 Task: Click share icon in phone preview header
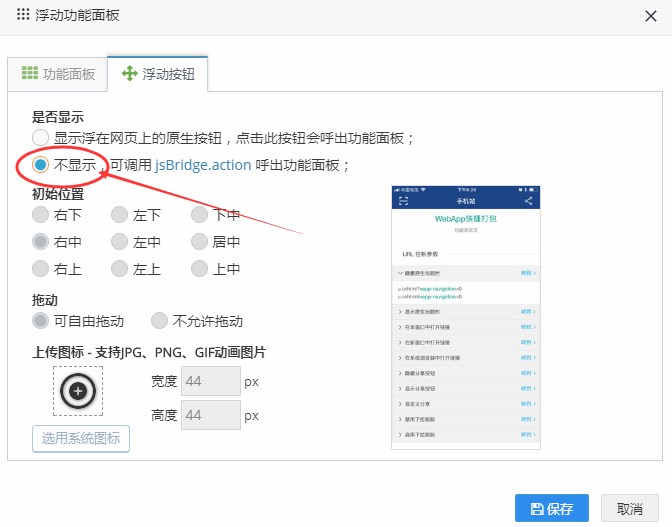point(528,201)
